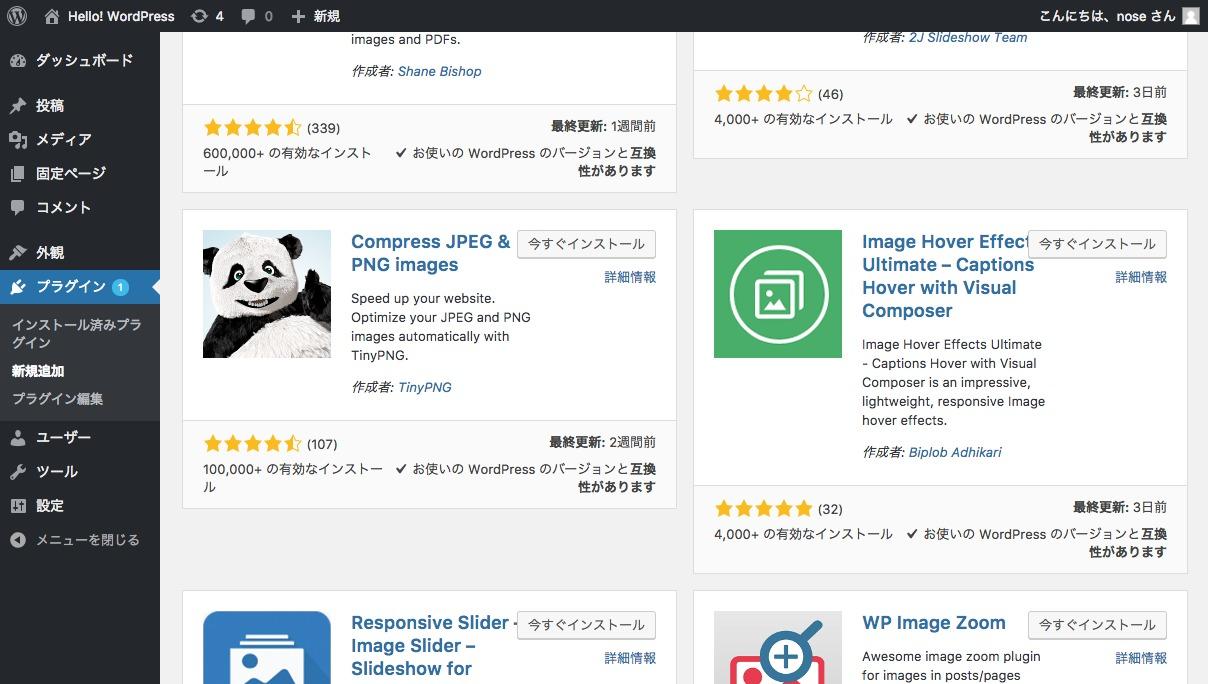Open 外観 appearance menu

50,253
